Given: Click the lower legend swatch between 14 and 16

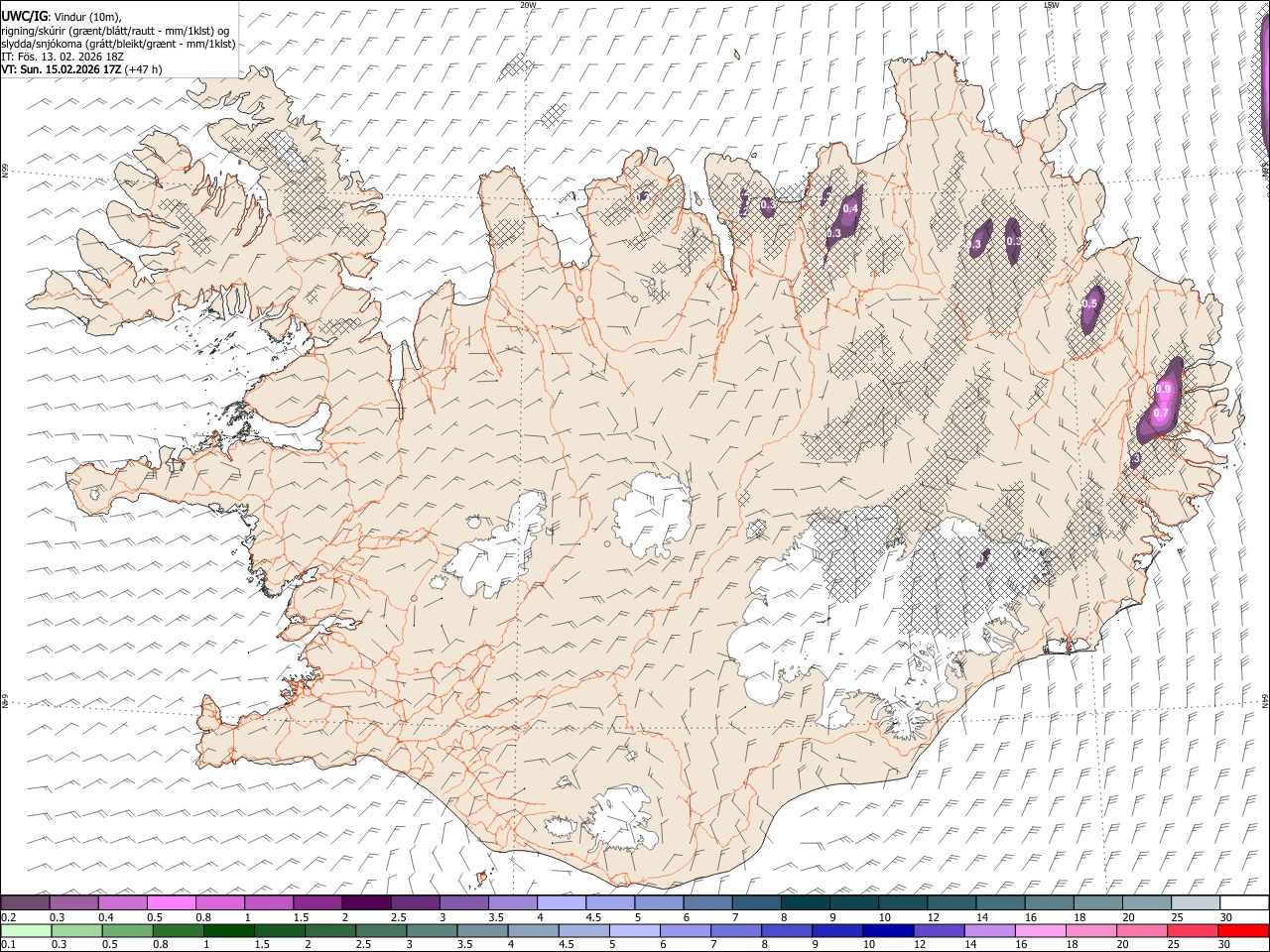Looking at the screenshot, I should [x=990, y=930].
